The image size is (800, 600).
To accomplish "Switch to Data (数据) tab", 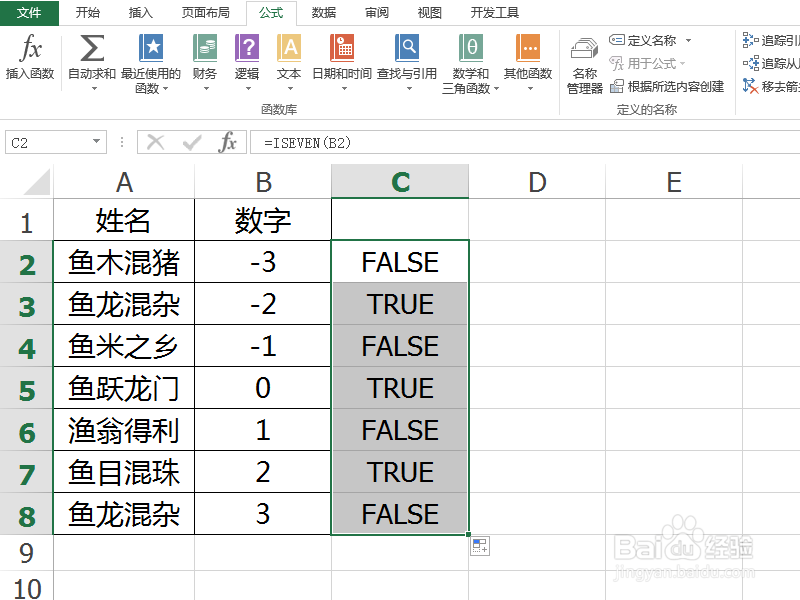I will tap(324, 13).
